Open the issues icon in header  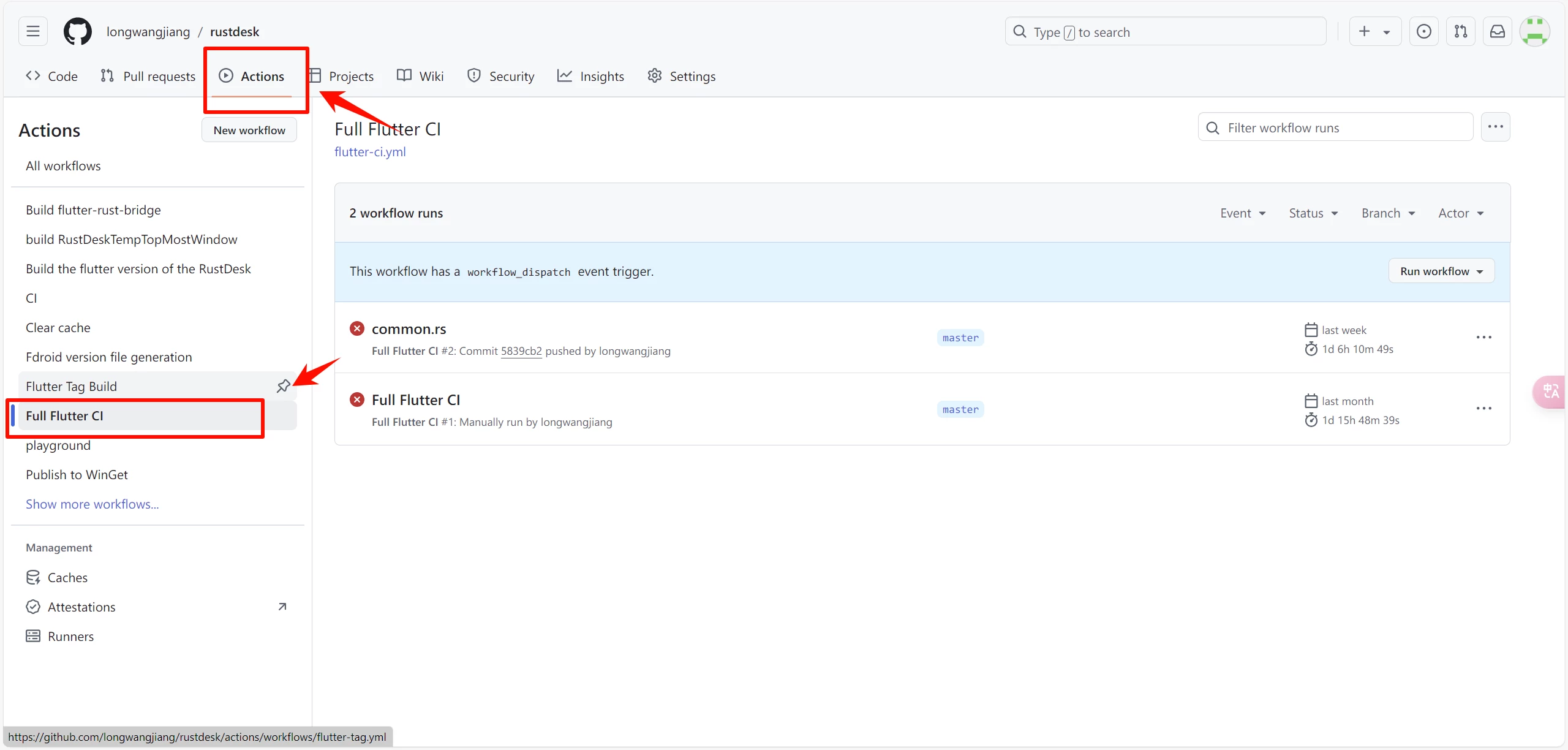click(x=1424, y=31)
